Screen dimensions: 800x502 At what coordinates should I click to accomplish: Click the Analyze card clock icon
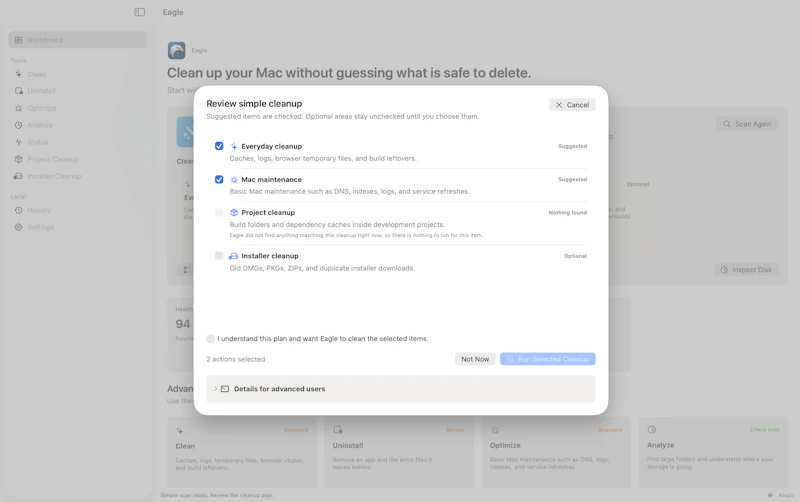pos(652,430)
